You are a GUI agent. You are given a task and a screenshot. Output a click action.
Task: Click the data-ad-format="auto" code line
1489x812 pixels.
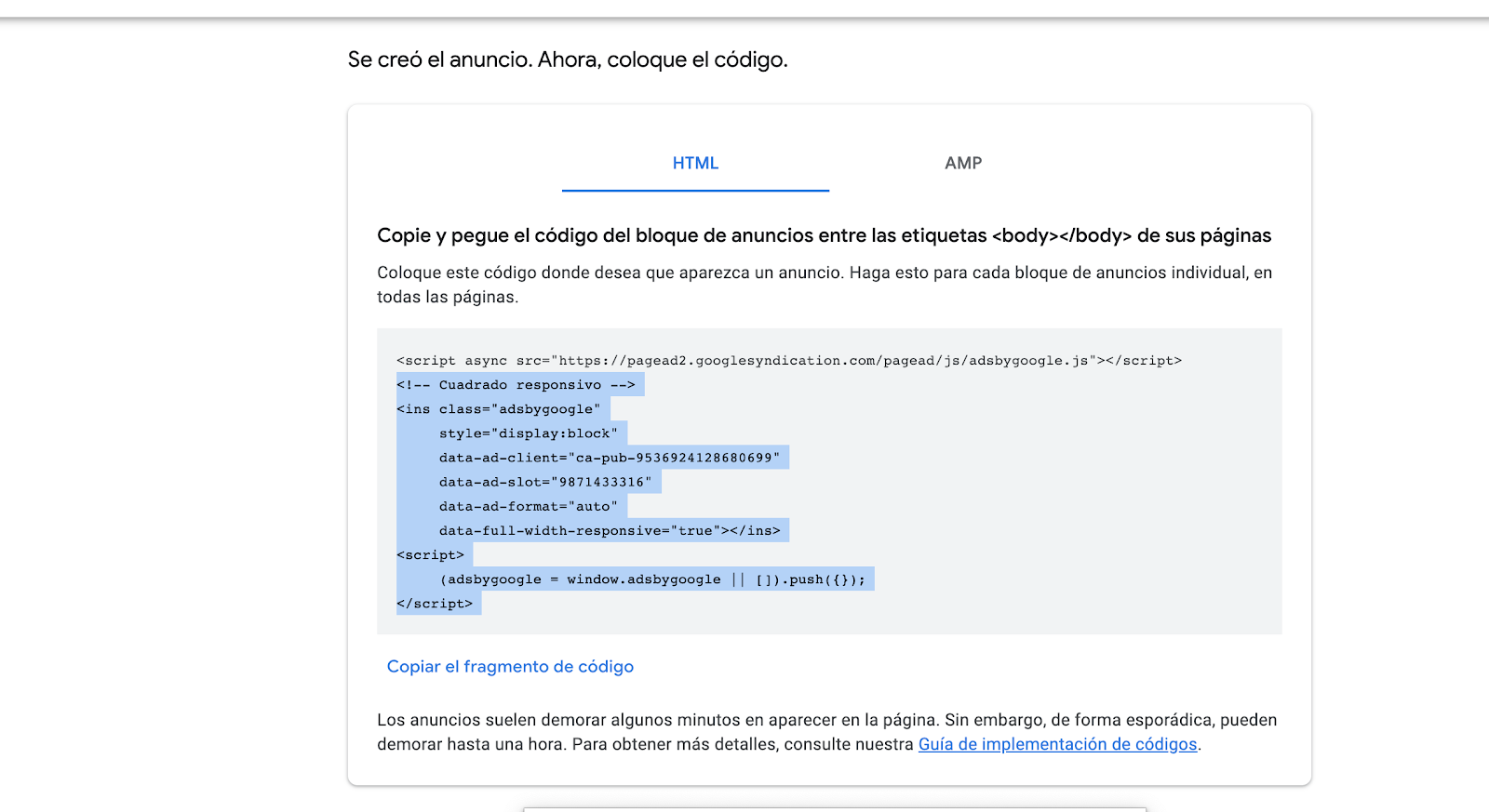click(x=528, y=506)
